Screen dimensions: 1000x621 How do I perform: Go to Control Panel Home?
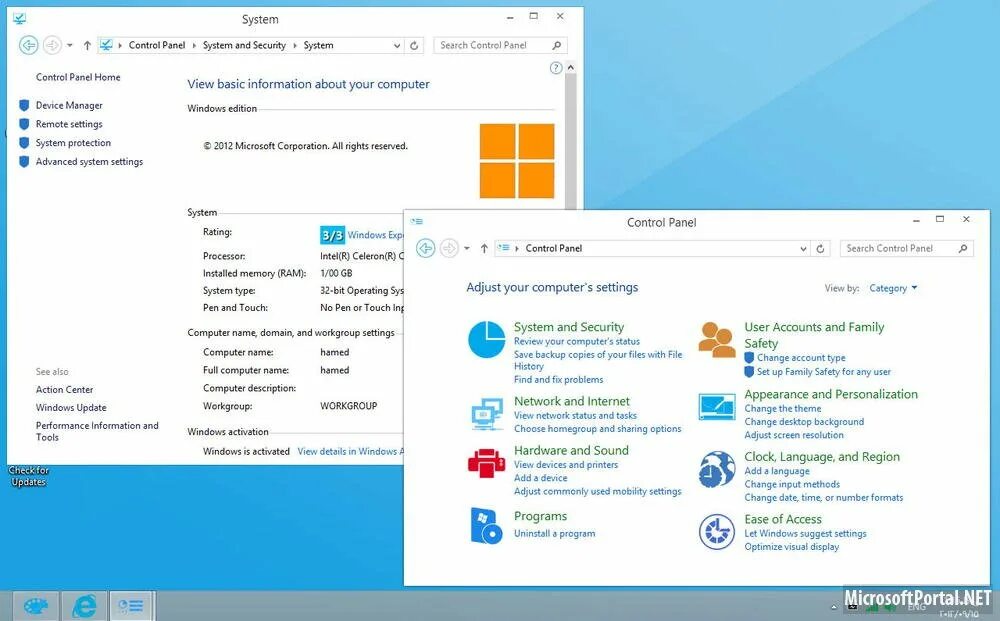[78, 77]
